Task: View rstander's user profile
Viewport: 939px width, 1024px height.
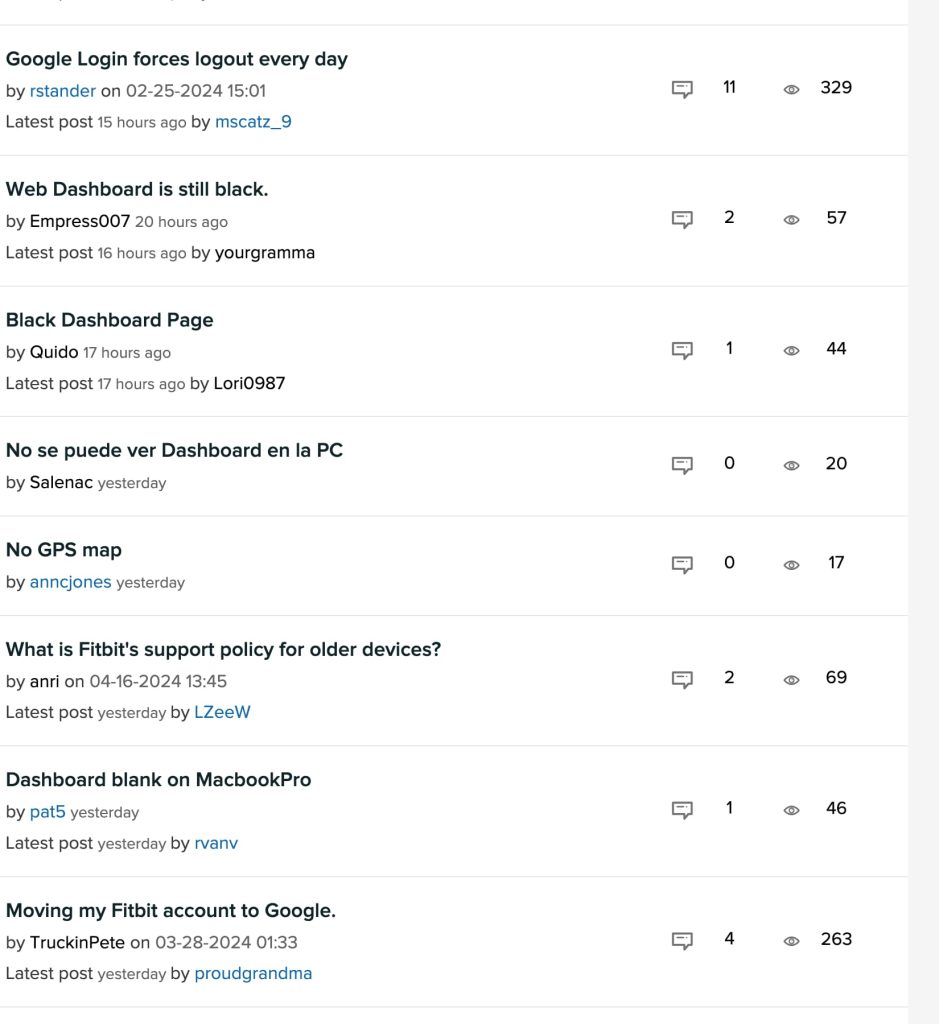Action: 62,91
